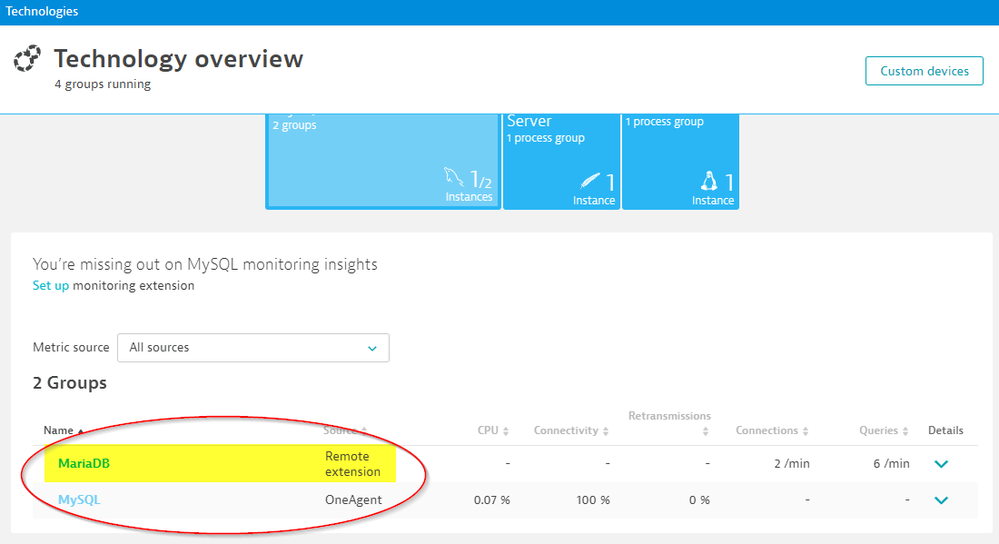Open the Custom devices button
This screenshot has height=544, width=999.
point(924,71)
